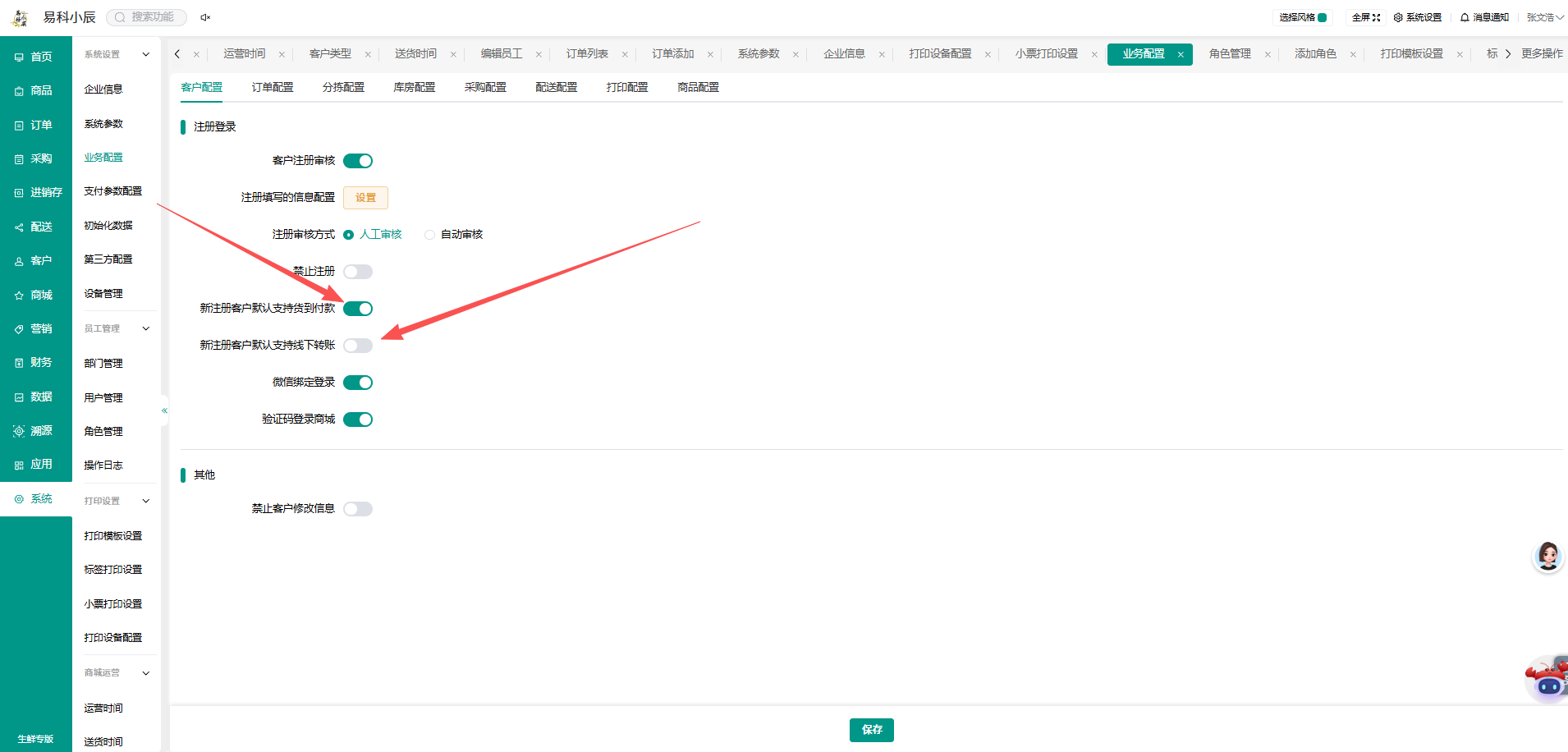Open the 商品 products sidebar icon
This screenshot has height=752, width=1568.
[19, 91]
